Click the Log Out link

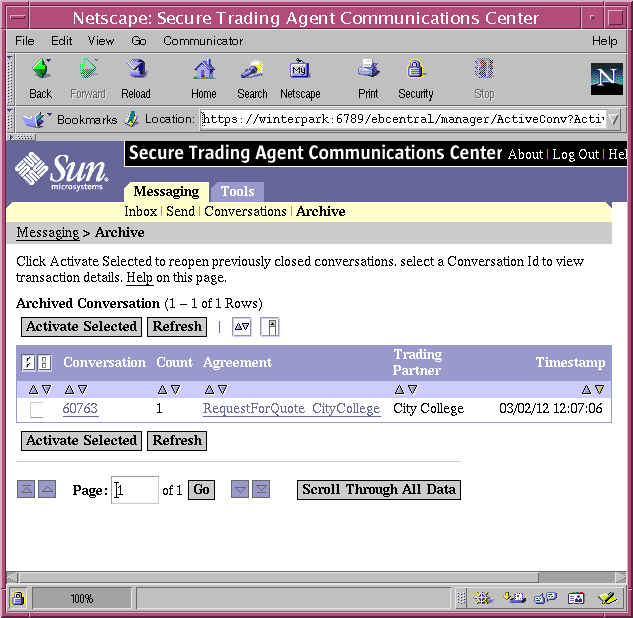[575, 154]
